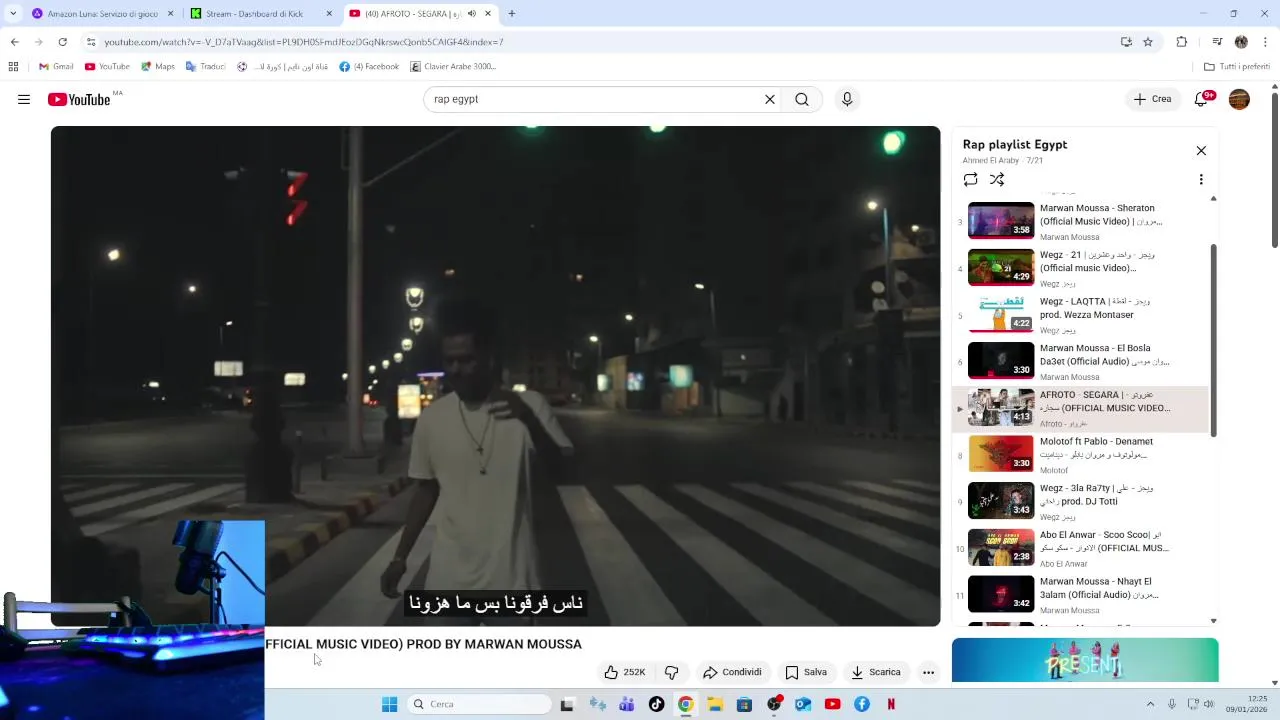Viewport: 1280px width, 720px height.
Task: Play Molotof ft Pablo - Denamet
Action: [x=1080, y=455]
